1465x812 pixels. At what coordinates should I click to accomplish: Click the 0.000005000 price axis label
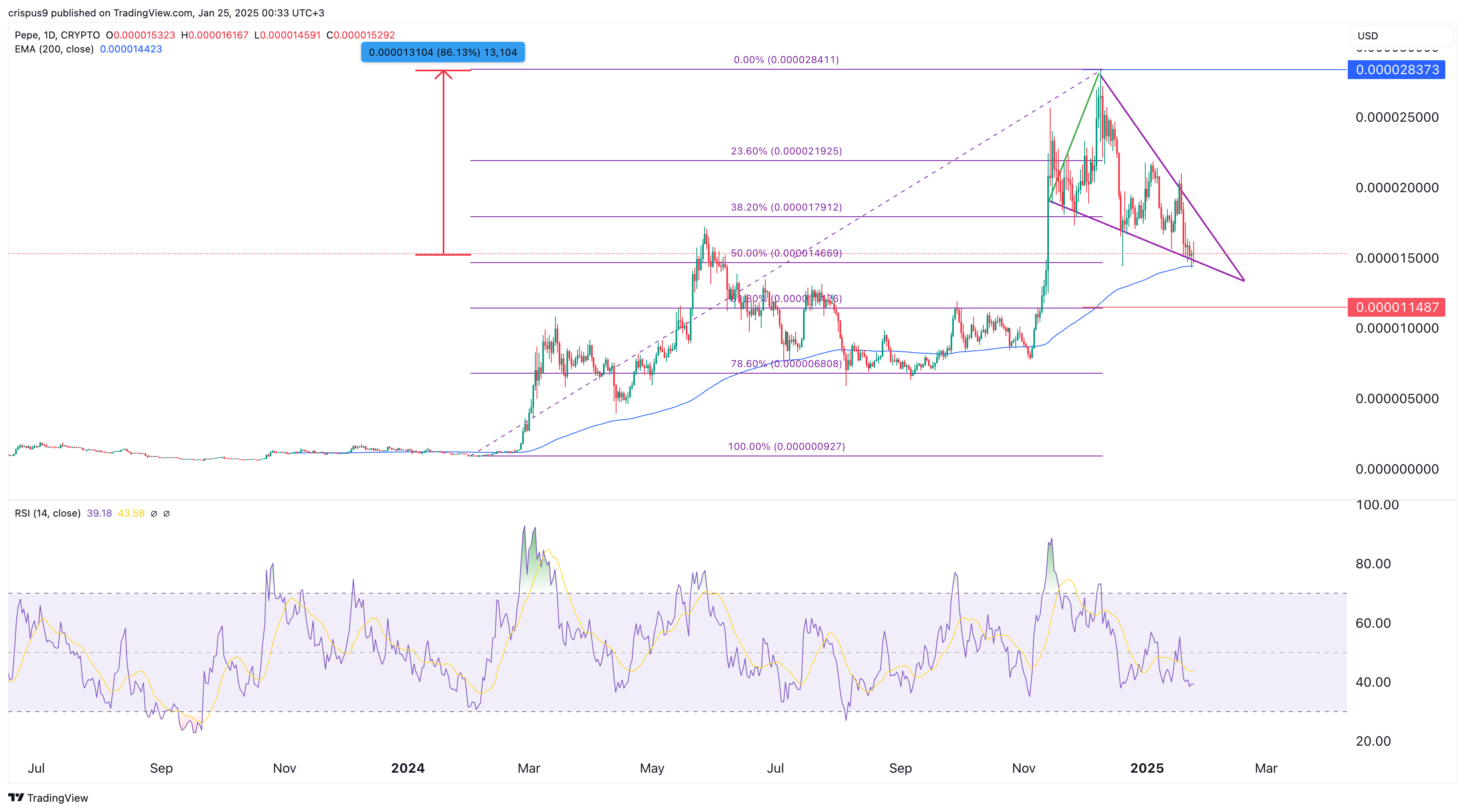click(x=1397, y=399)
